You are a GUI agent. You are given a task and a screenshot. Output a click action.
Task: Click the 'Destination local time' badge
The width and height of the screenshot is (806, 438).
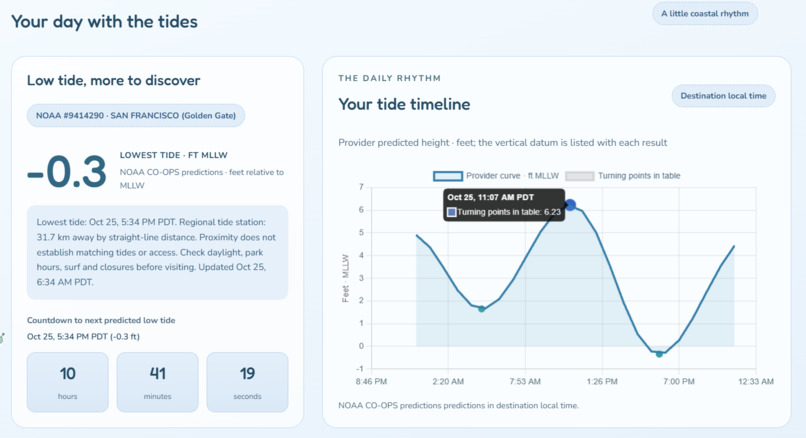[x=723, y=96]
